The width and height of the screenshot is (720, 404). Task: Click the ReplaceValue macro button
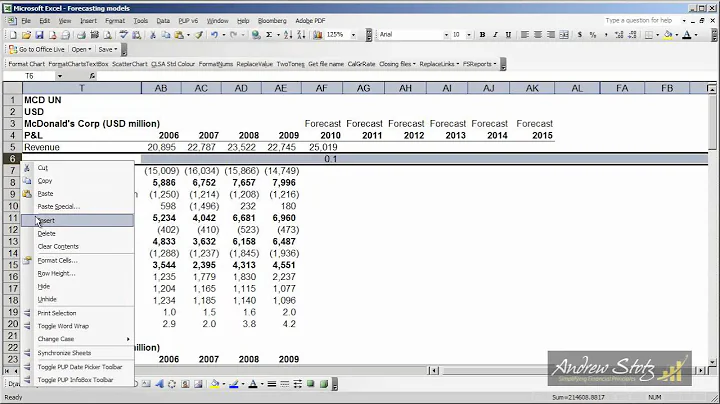254,64
